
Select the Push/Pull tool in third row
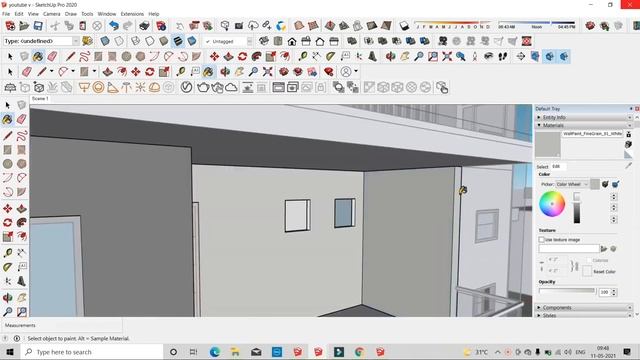pos(228,56)
